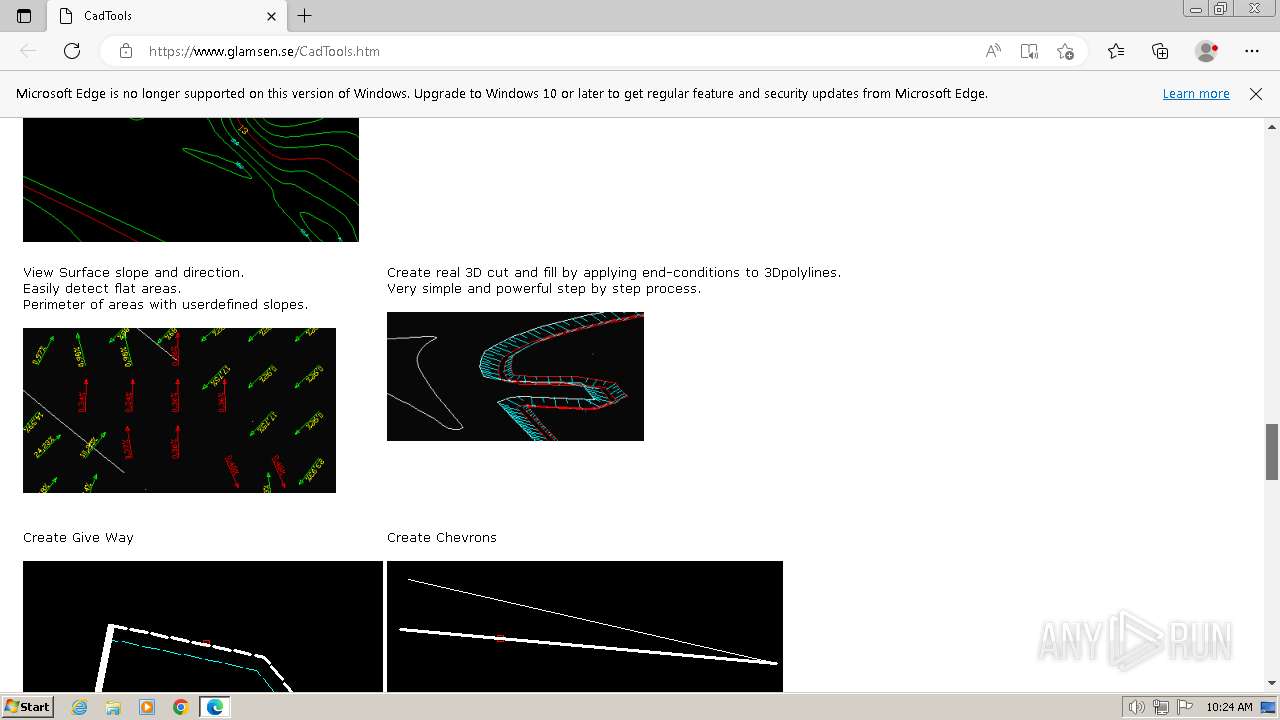The height and width of the screenshot is (720, 1280).
Task: Close the CadTools tab
Action: click(272, 16)
